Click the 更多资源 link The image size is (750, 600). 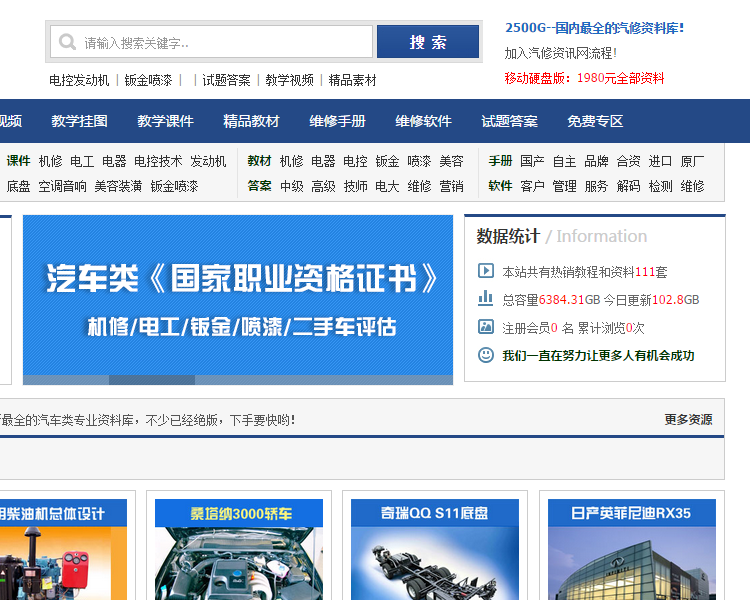[x=688, y=420]
